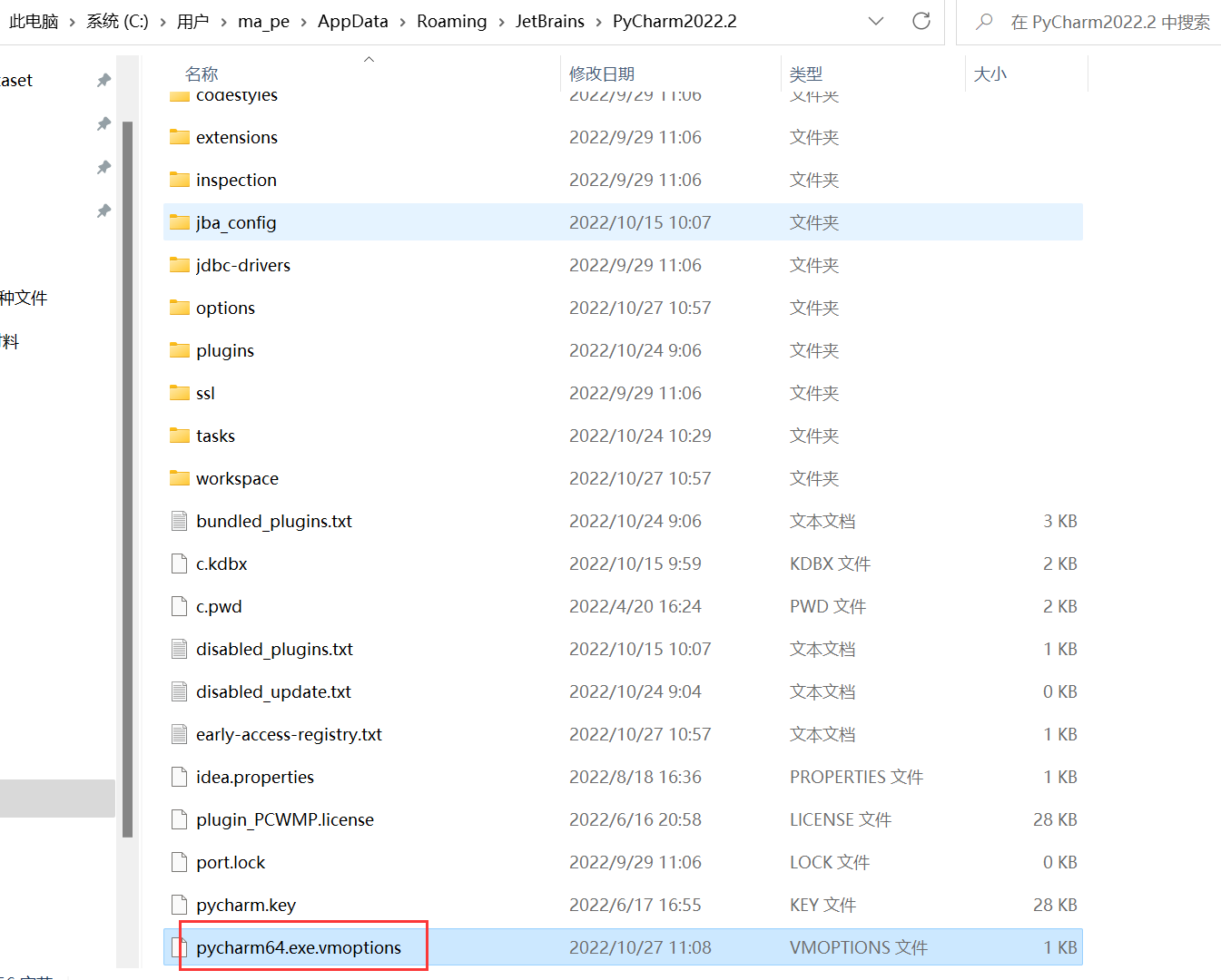Click the port.lock file icon
Screen dimensions: 1221x980
[180, 862]
